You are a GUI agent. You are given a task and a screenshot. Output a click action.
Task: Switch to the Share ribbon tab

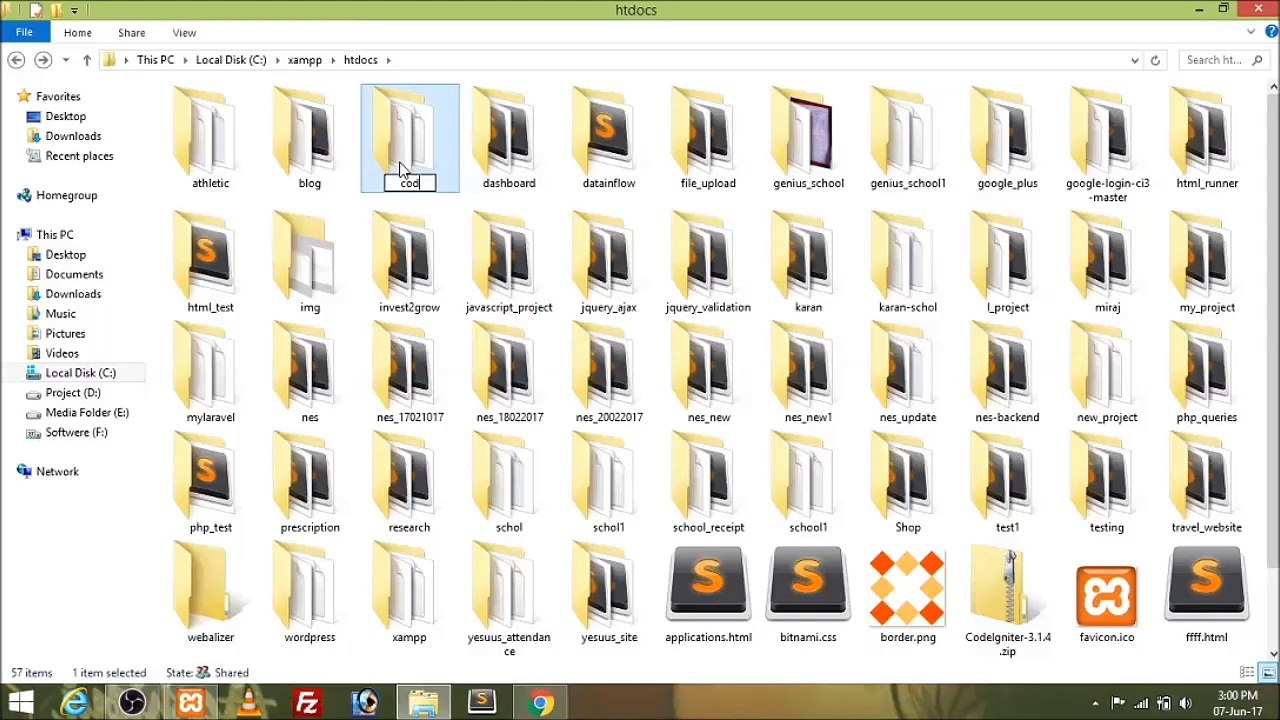[x=131, y=33]
